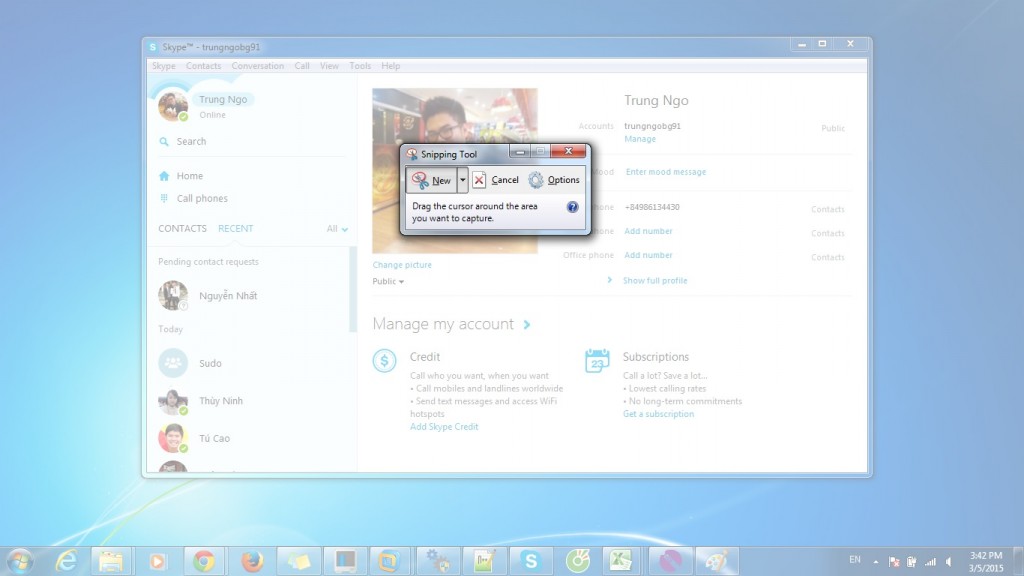This screenshot has height=576, width=1024.
Task: Open the Tools menu
Action: [x=360, y=66]
